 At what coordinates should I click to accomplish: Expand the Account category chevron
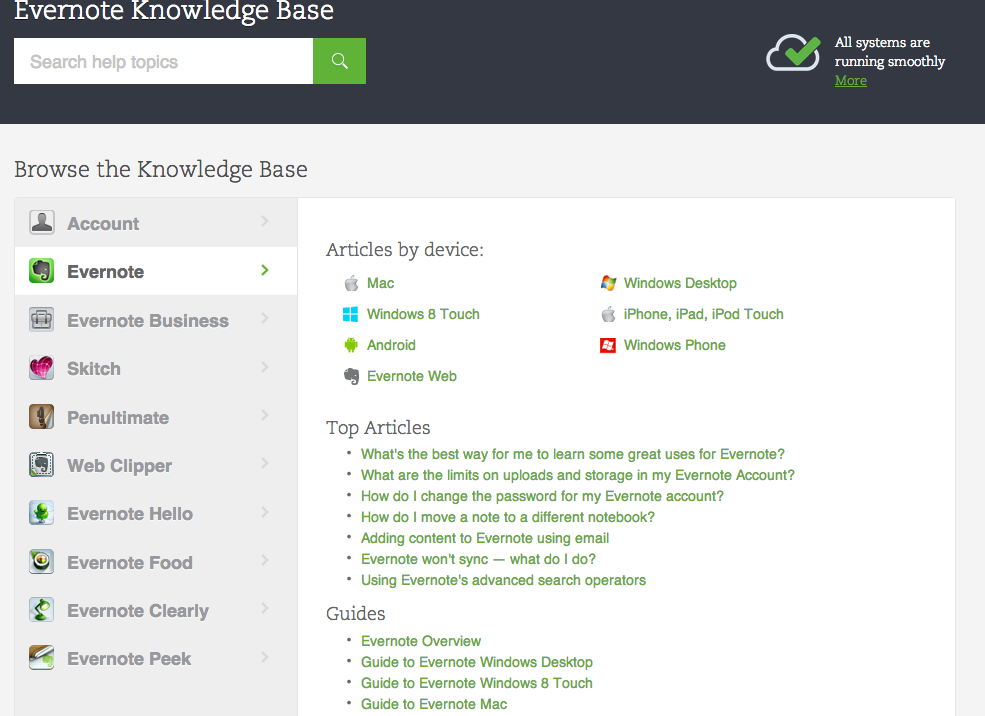265,221
